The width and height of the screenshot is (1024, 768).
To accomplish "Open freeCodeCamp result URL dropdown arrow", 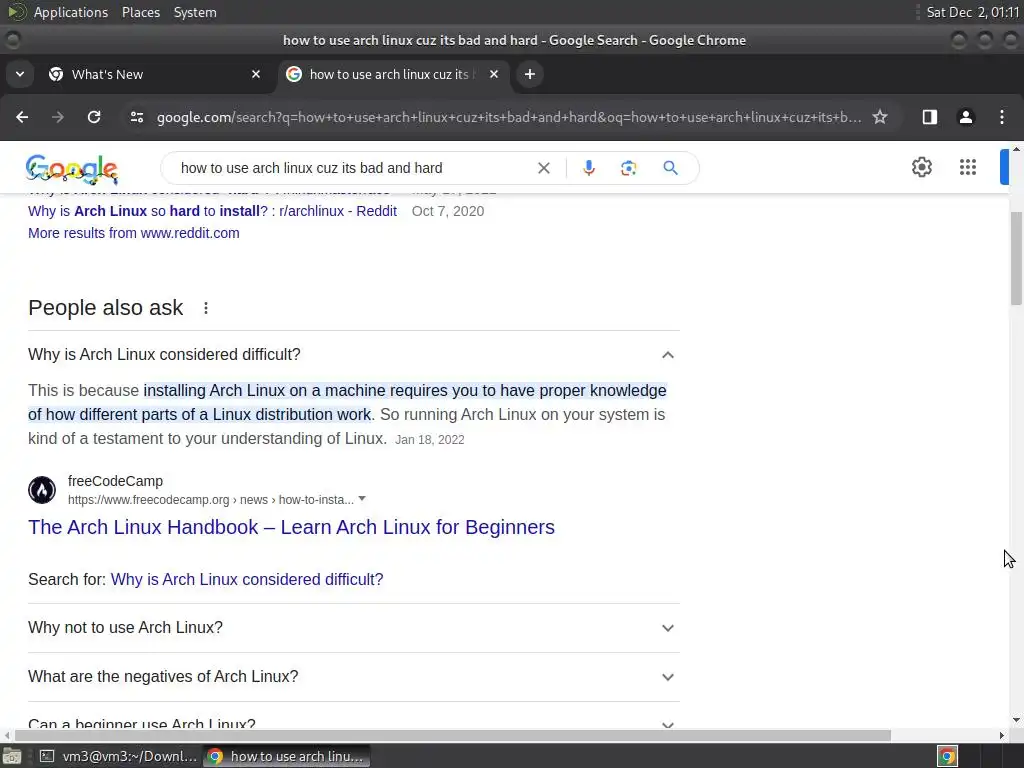I will [x=362, y=499].
